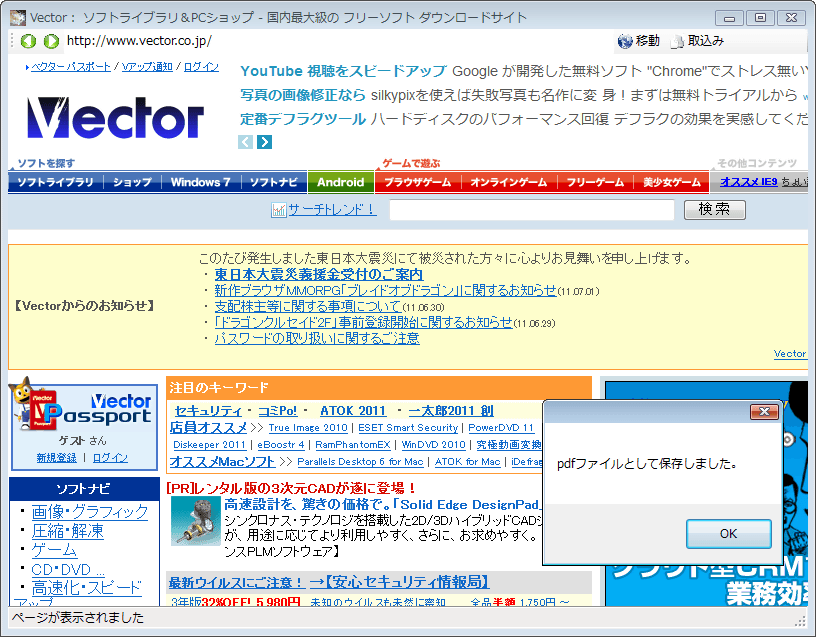Open the オンラインゲーム tab
Screen dimensions: 816x637
coord(509,182)
